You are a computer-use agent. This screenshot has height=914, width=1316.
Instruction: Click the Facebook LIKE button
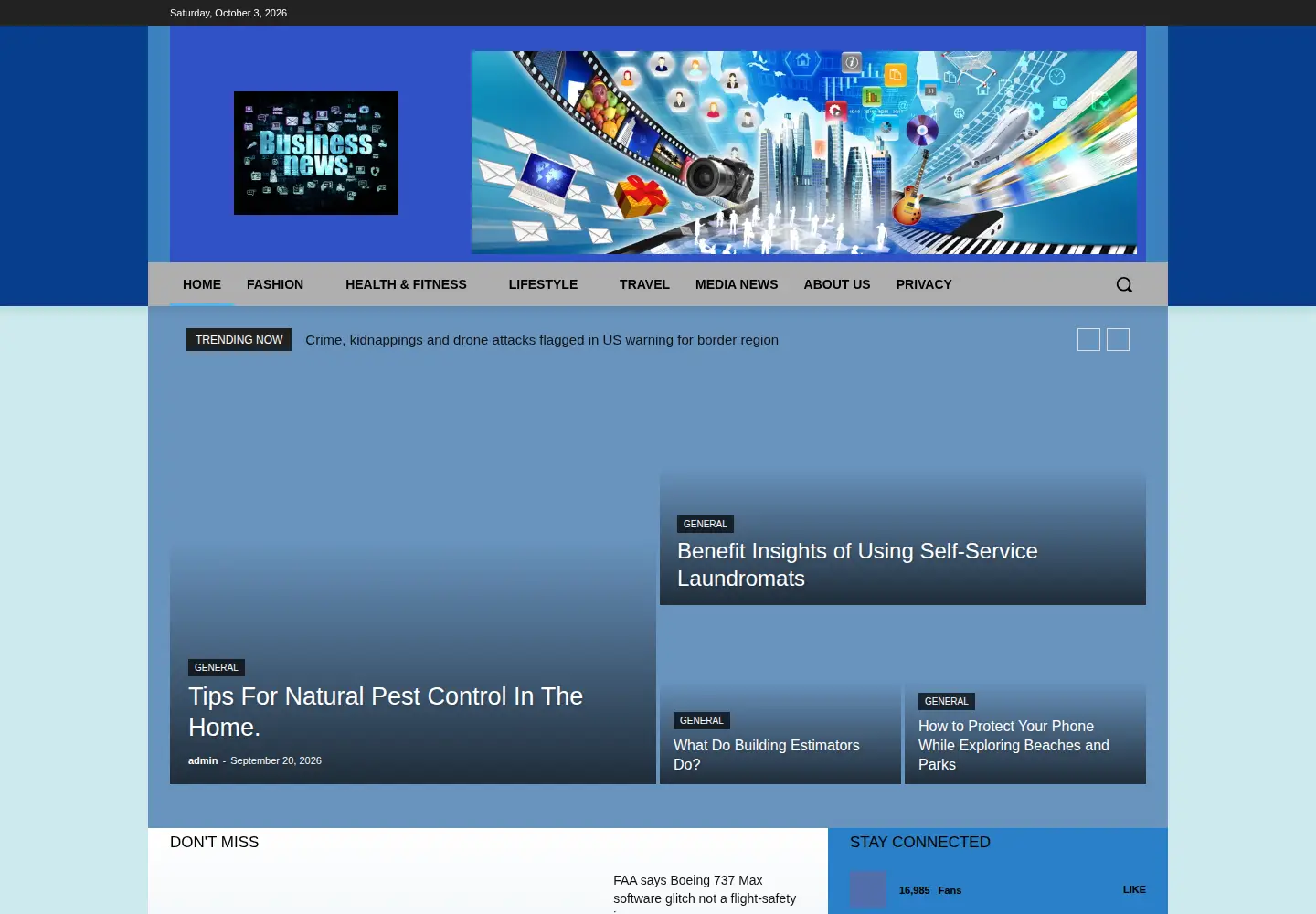click(x=1134, y=889)
